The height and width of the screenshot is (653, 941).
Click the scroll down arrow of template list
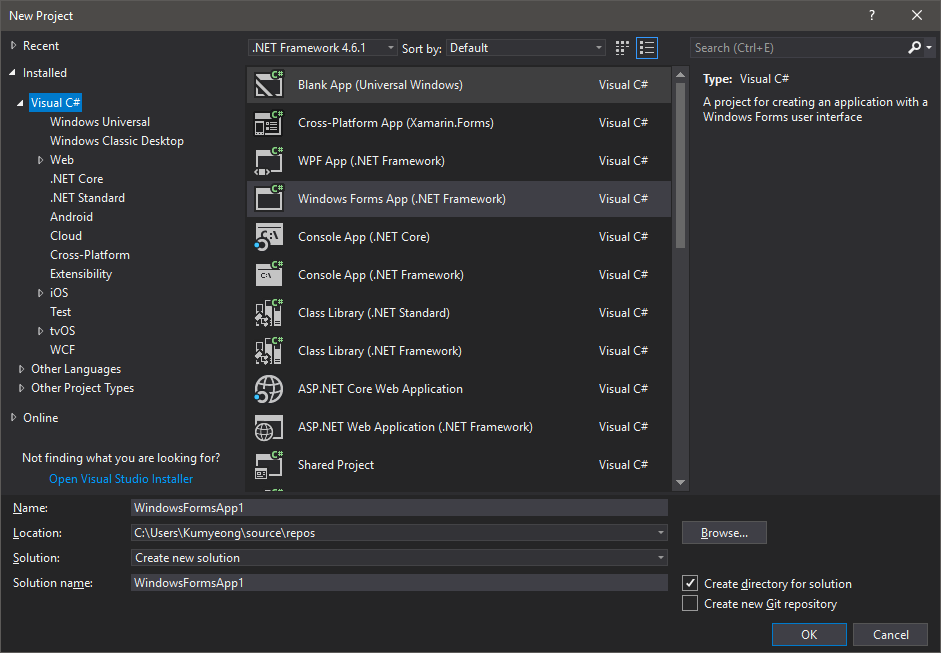(x=681, y=483)
